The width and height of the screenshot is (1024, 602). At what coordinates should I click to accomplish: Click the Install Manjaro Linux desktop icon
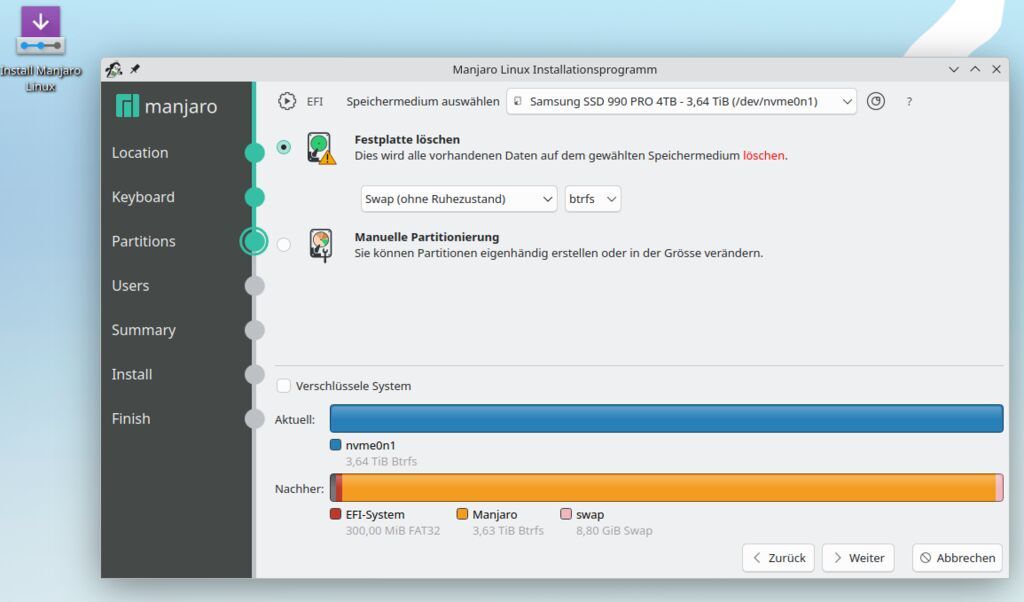tap(40, 32)
